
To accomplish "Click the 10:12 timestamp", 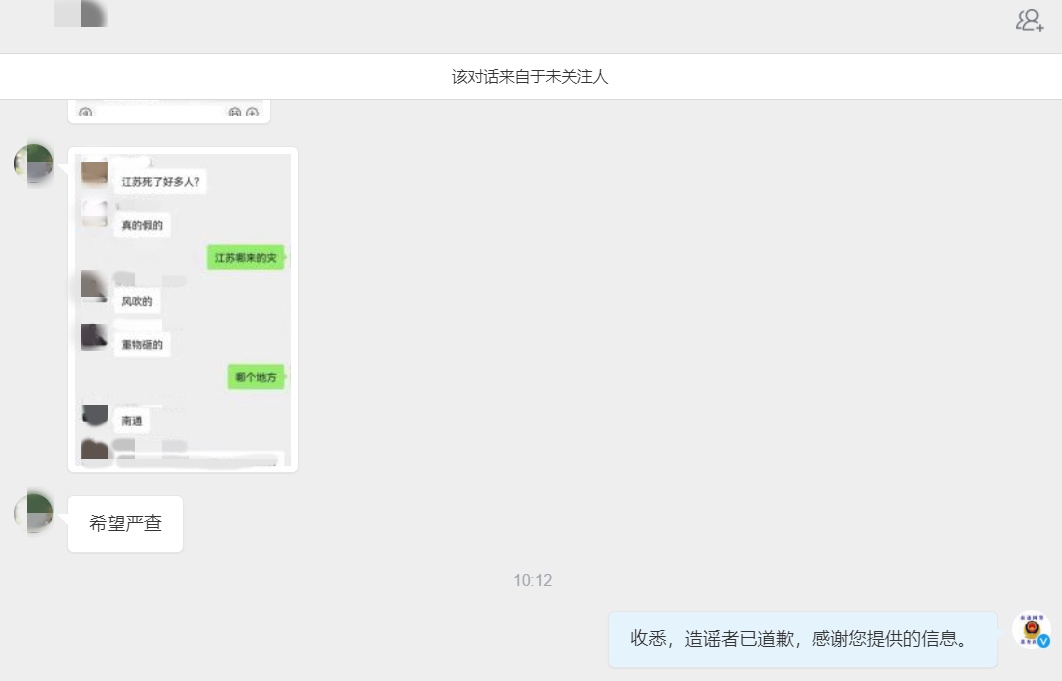I will coord(532,580).
